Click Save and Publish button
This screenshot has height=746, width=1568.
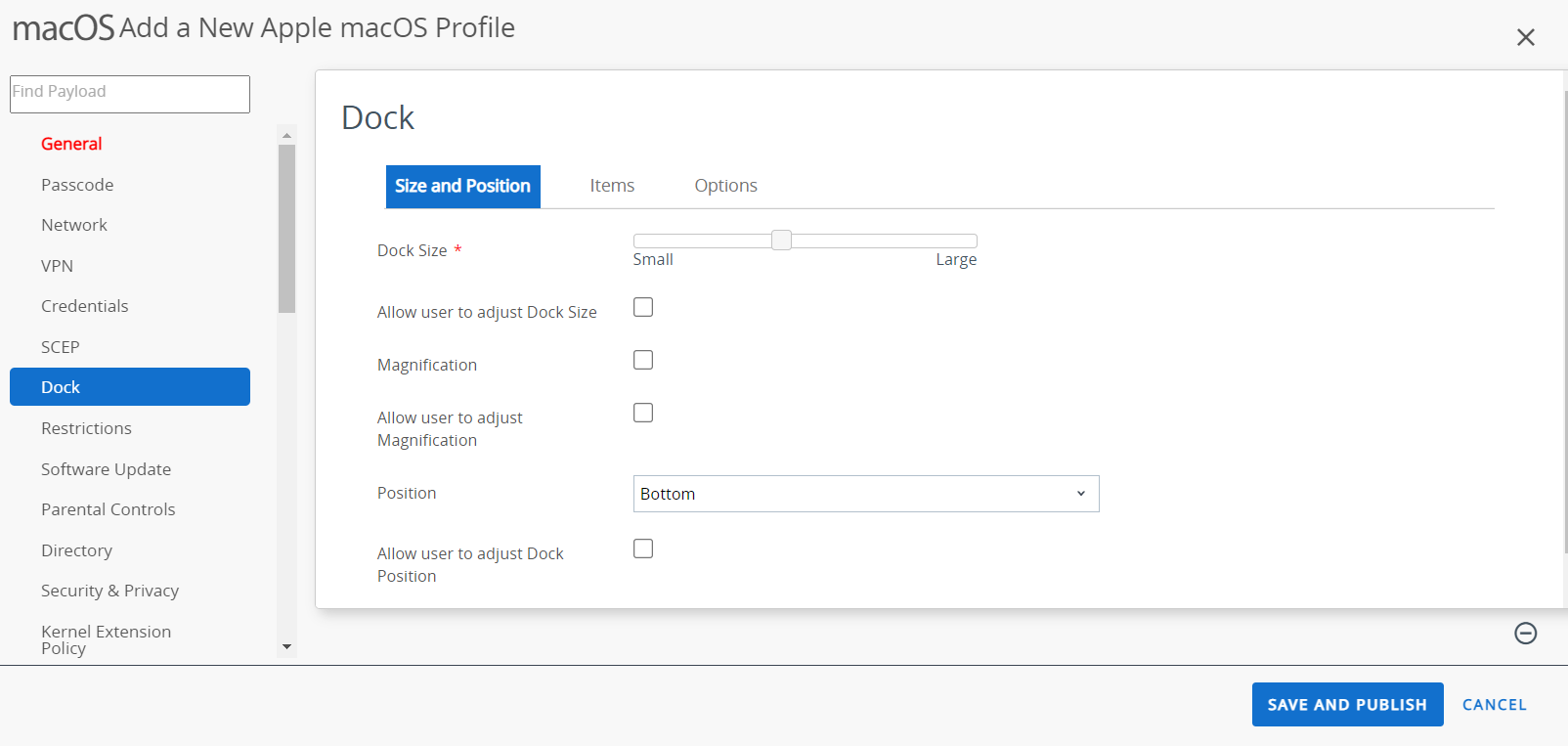tap(1347, 704)
